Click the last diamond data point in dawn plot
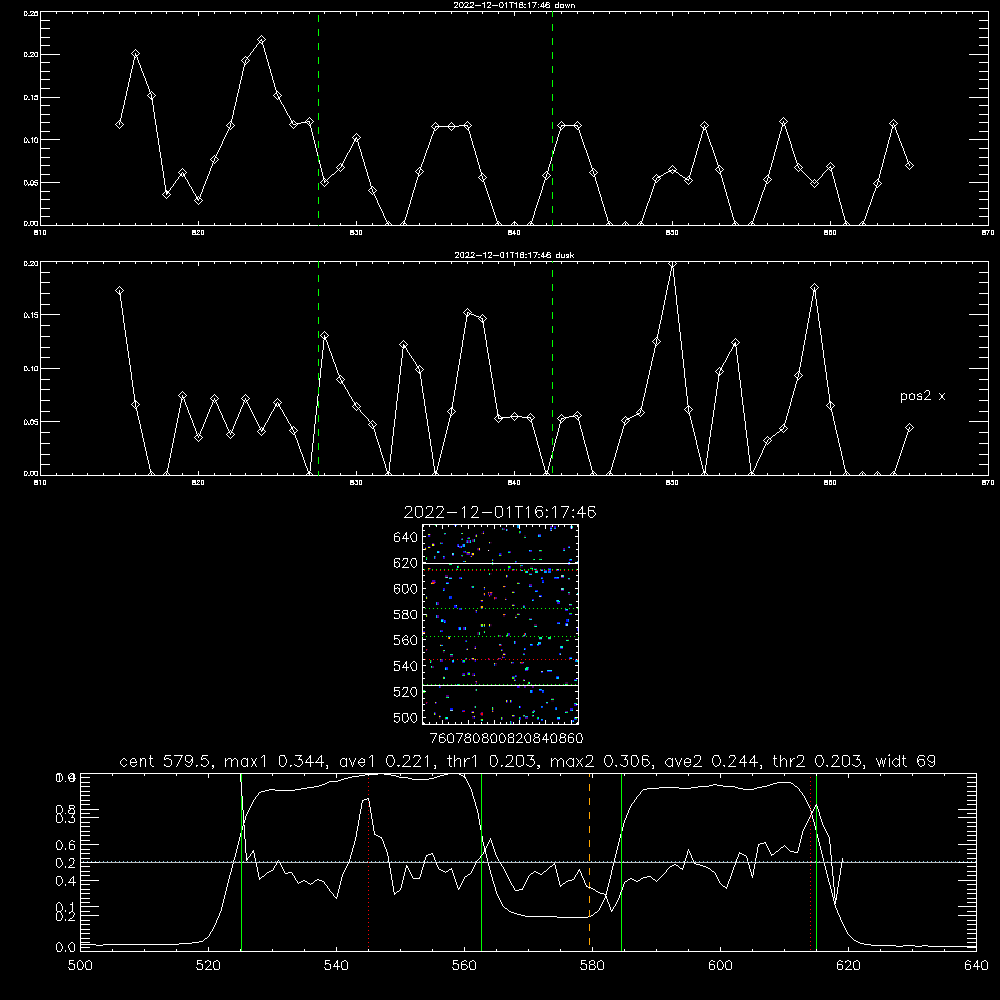 click(x=909, y=166)
